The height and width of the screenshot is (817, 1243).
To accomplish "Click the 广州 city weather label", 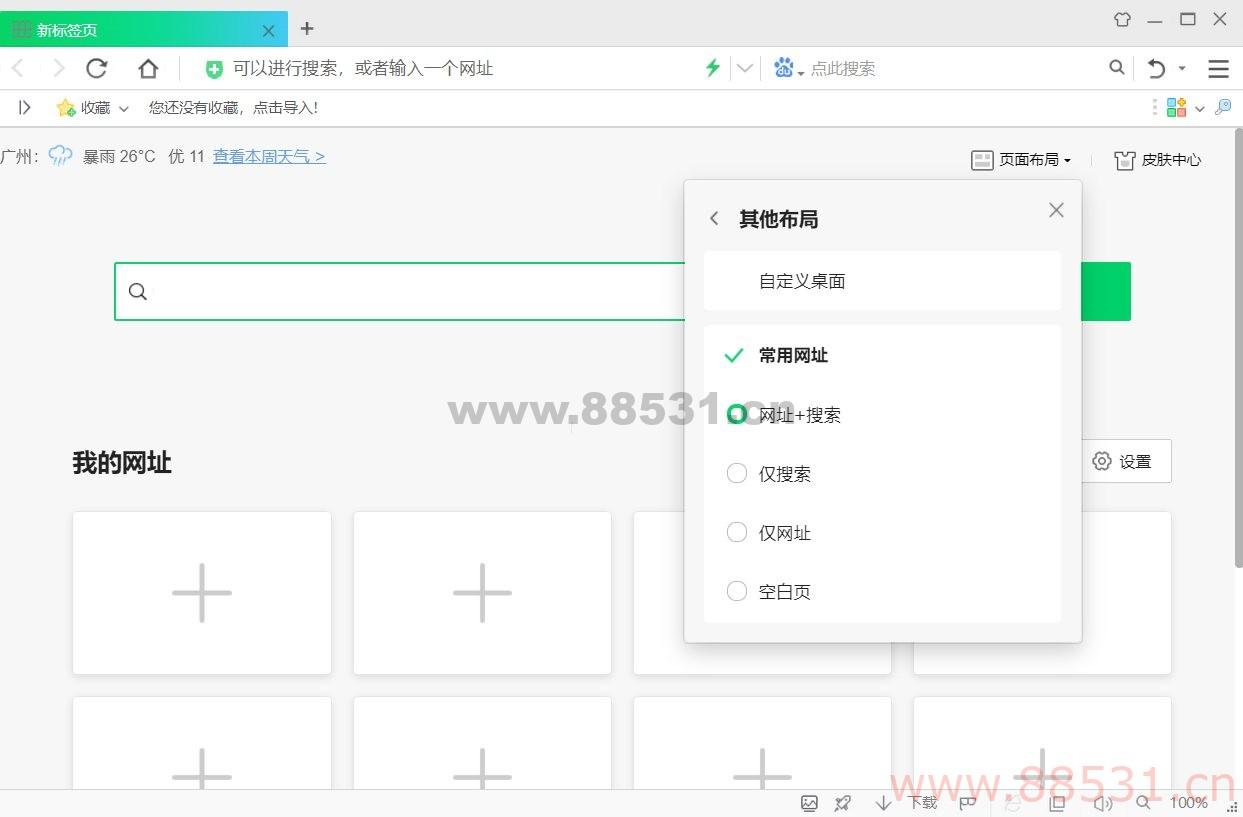I will pyautogui.click(x=18, y=156).
